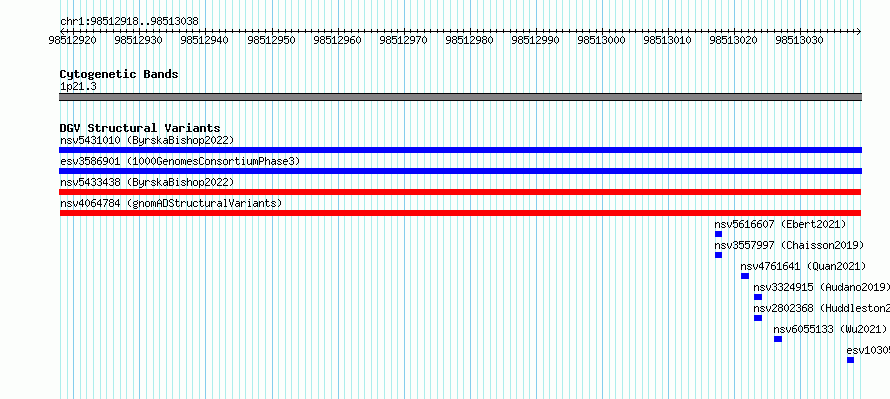Select the red bar for nsv4064784
Viewport: 890px width, 399px height.
pos(460,213)
